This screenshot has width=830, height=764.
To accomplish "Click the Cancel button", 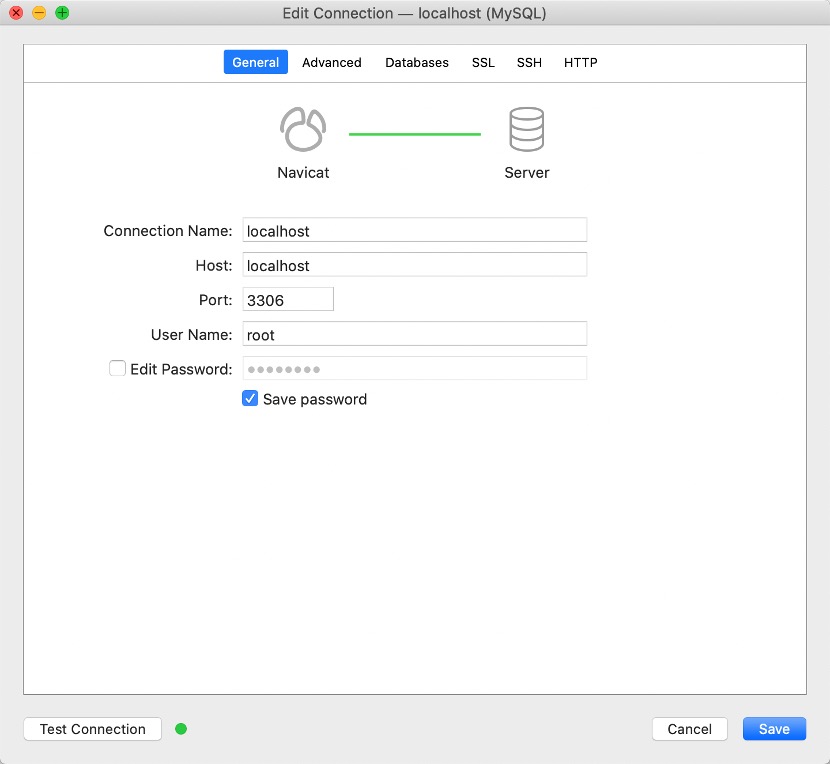I will (690, 729).
